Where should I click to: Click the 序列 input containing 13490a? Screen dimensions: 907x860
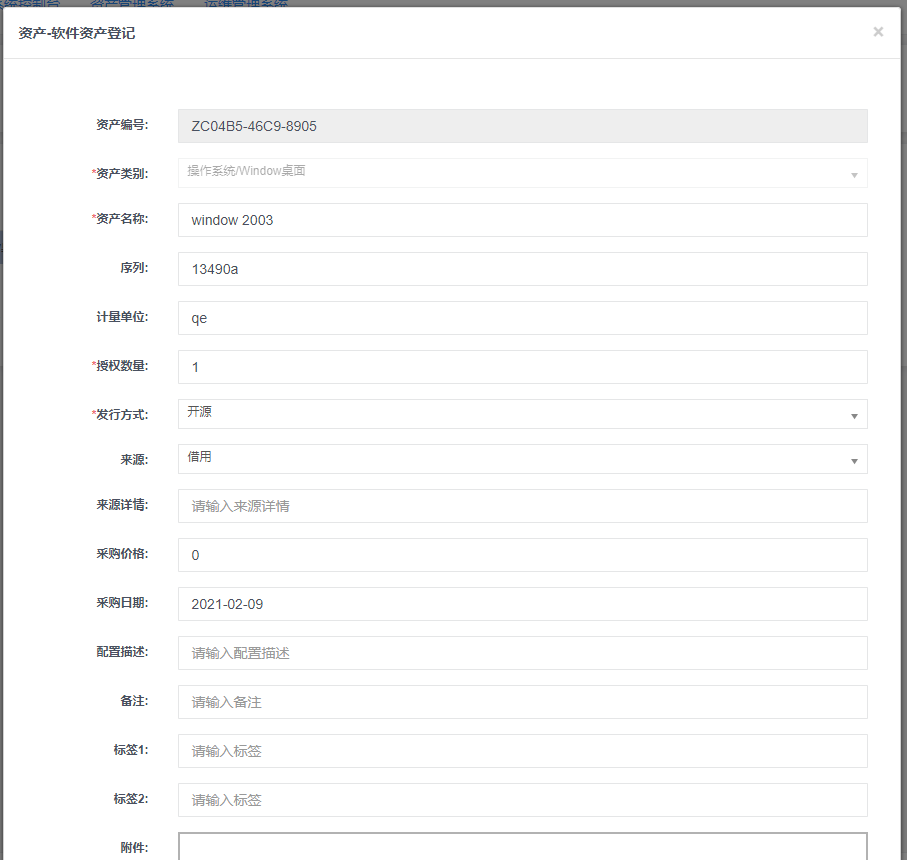[522, 269]
